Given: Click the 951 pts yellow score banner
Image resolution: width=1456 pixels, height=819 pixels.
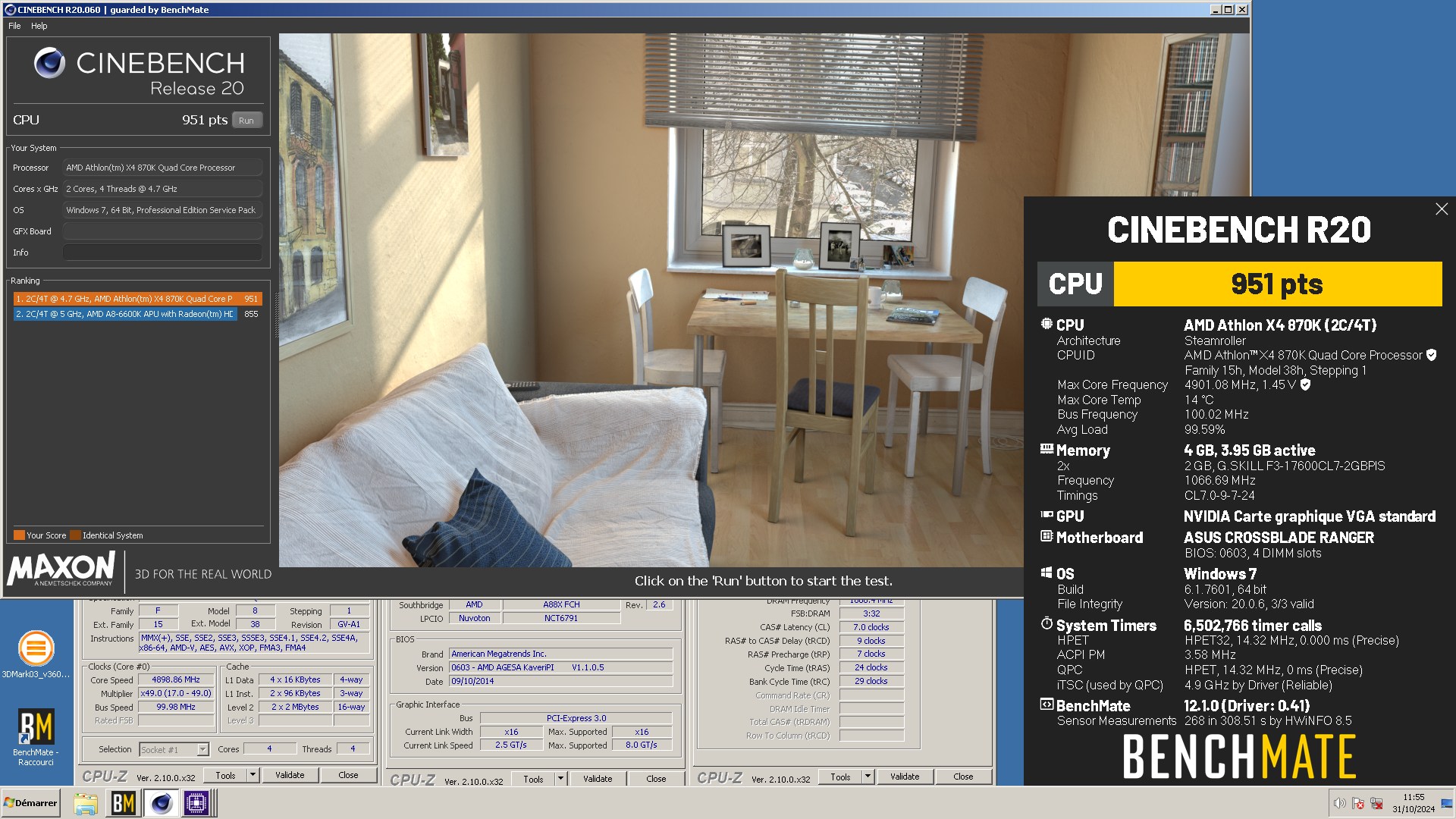Looking at the screenshot, I should pyautogui.click(x=1277, y=284).
